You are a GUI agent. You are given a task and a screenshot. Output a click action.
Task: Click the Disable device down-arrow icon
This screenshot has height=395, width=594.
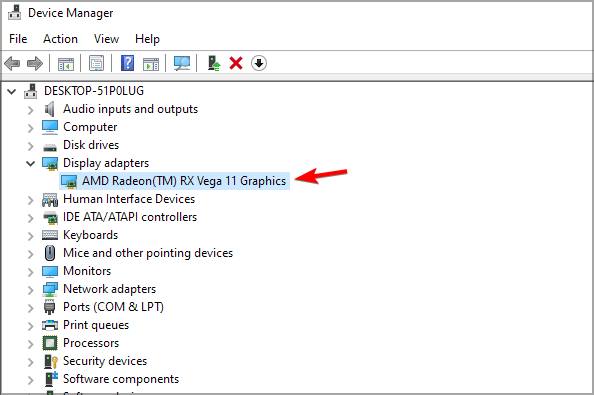259,63
